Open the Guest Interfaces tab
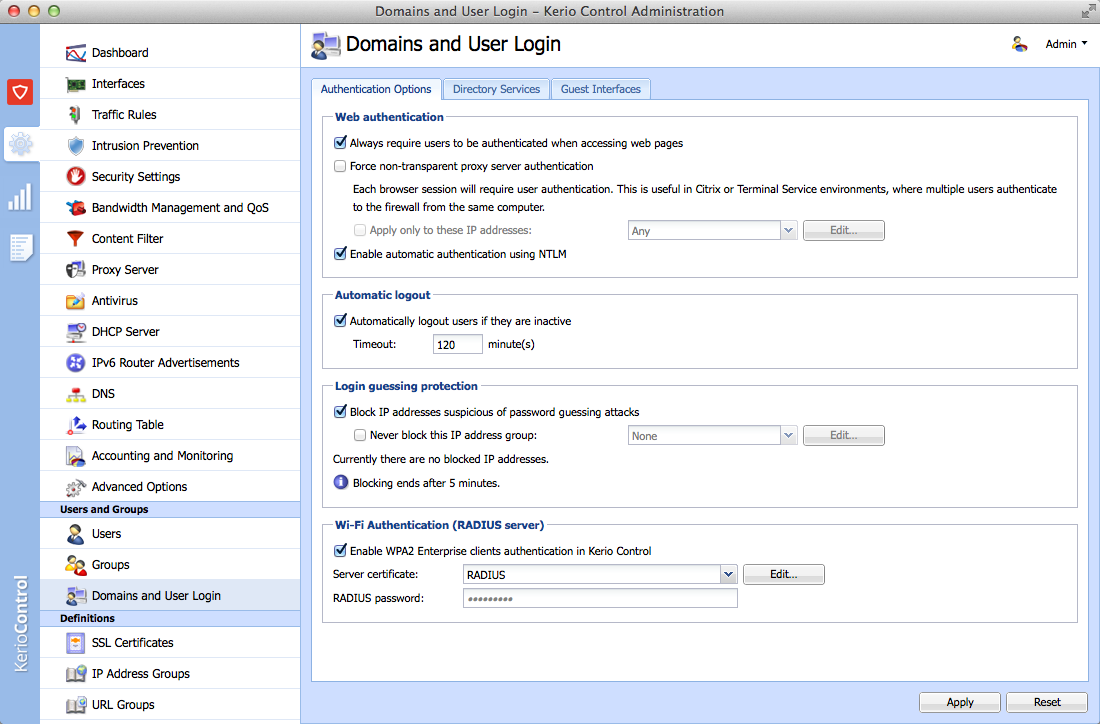 tap(601, 89)
